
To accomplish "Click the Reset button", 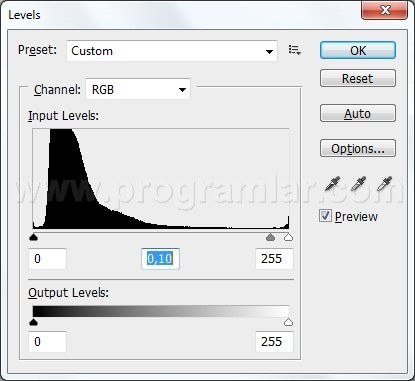I will pyautogui.click(x=358, y=78).
